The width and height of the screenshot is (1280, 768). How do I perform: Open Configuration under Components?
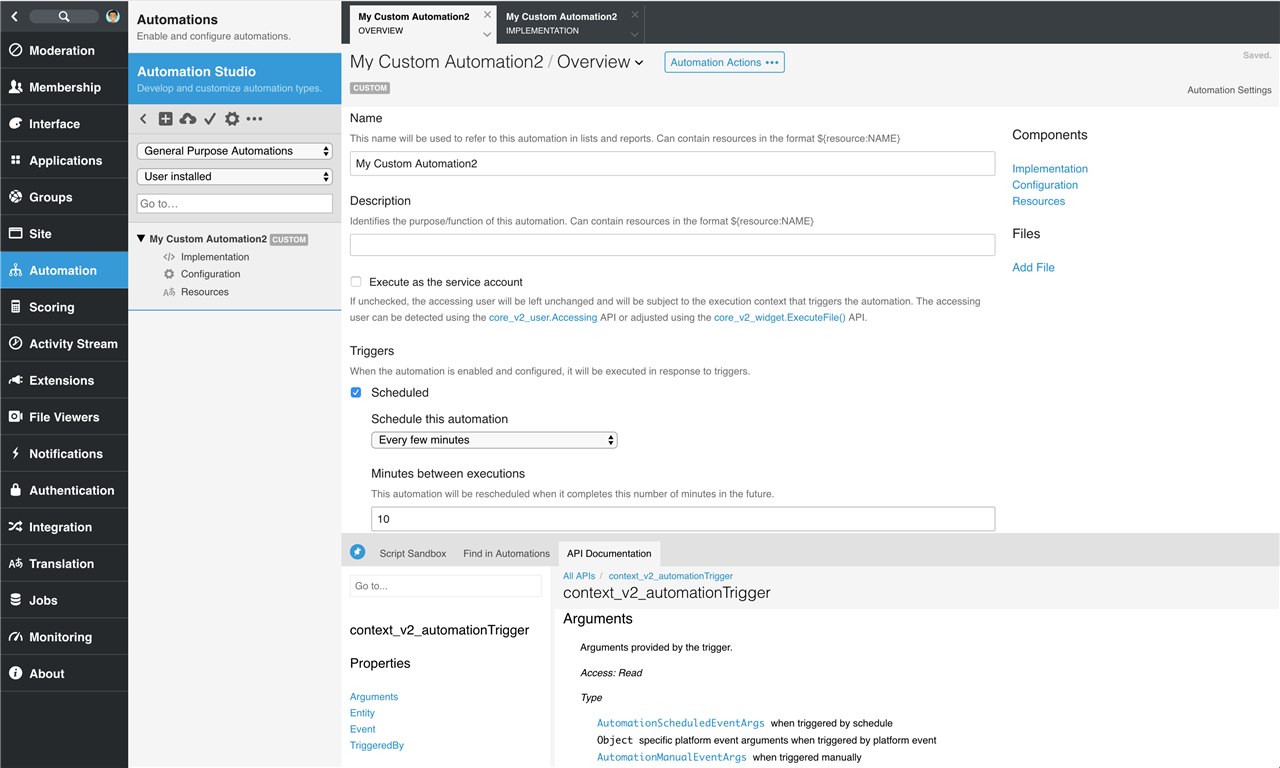click(1045, 185)
